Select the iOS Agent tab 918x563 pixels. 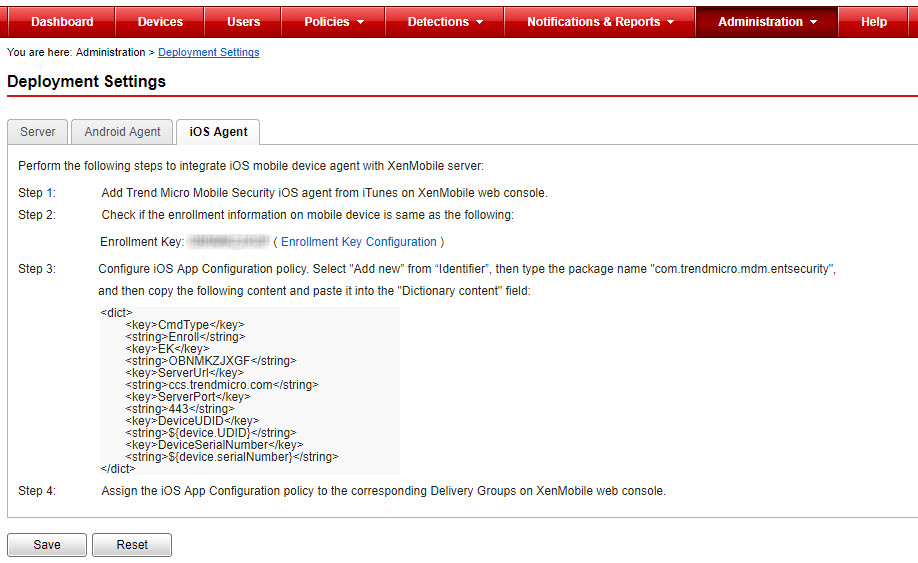[218, 132]
